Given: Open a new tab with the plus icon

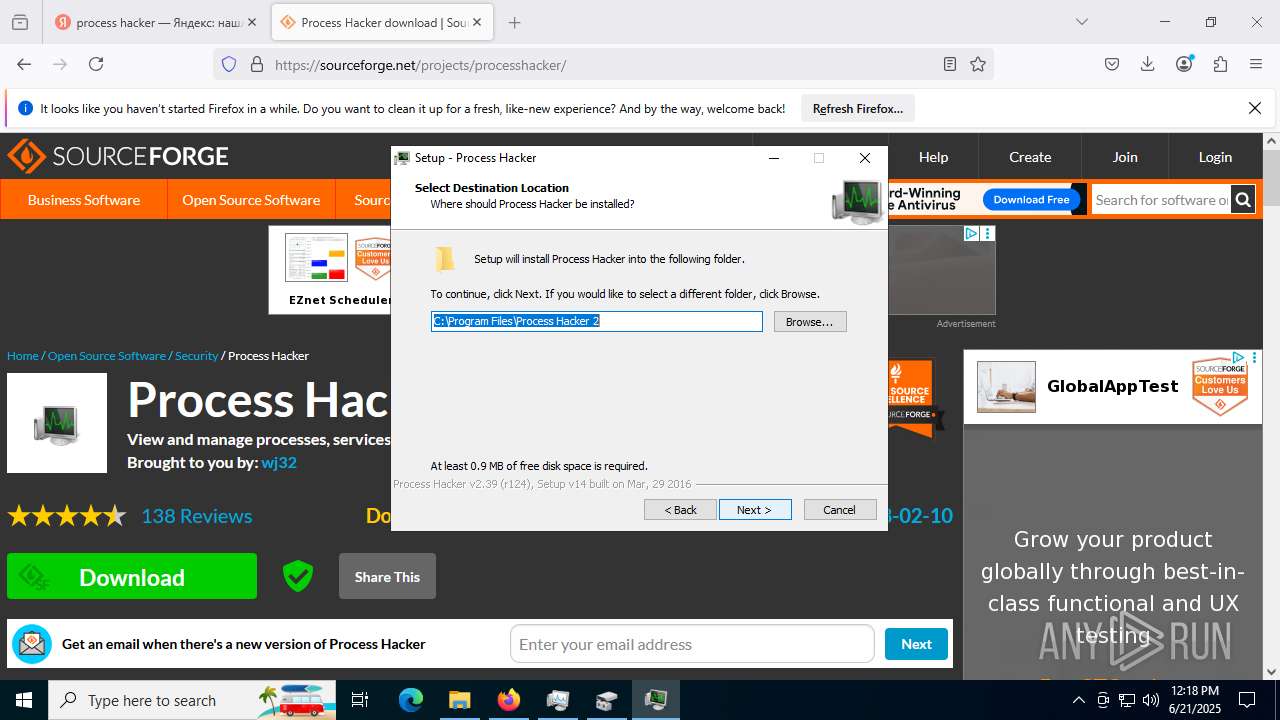Looking at the screenshot, I should [514, 22].
